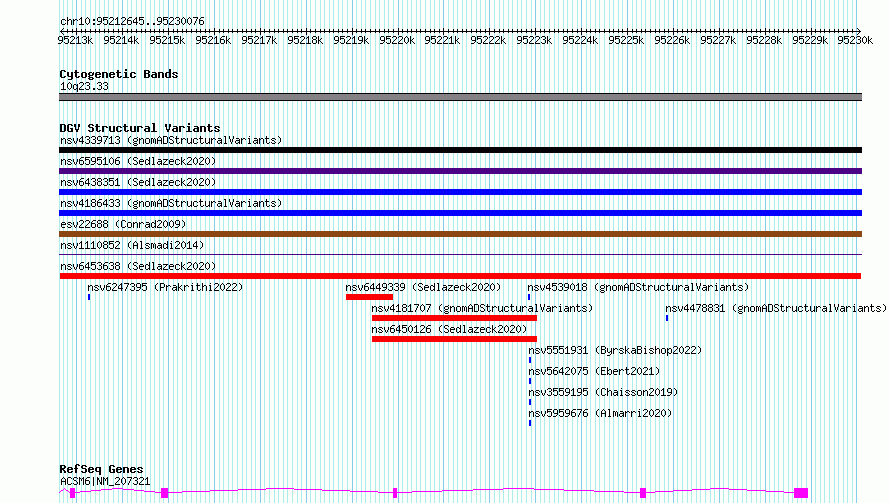The width and height of the screenshot is (890, 503).
Task: Click the purple nsv6595106 variant bar
Action: pyautogui.click(x=460, y=171)
